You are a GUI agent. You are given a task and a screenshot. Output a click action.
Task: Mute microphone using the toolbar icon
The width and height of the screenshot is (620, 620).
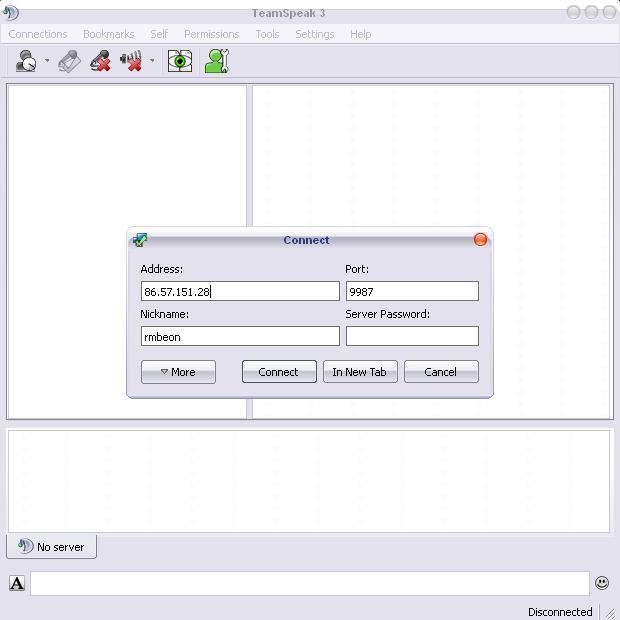(100, 61)
